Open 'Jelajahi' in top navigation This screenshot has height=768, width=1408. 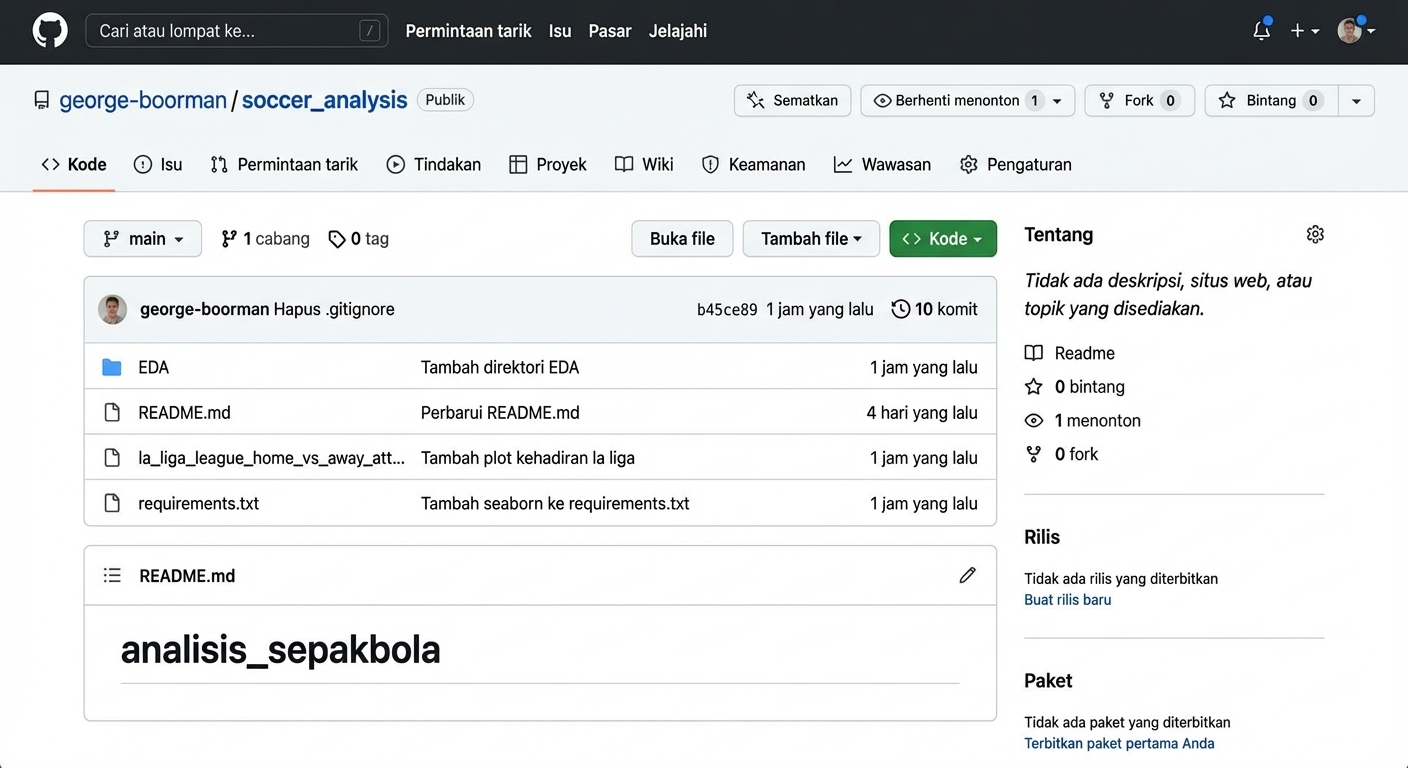point(678,31)
